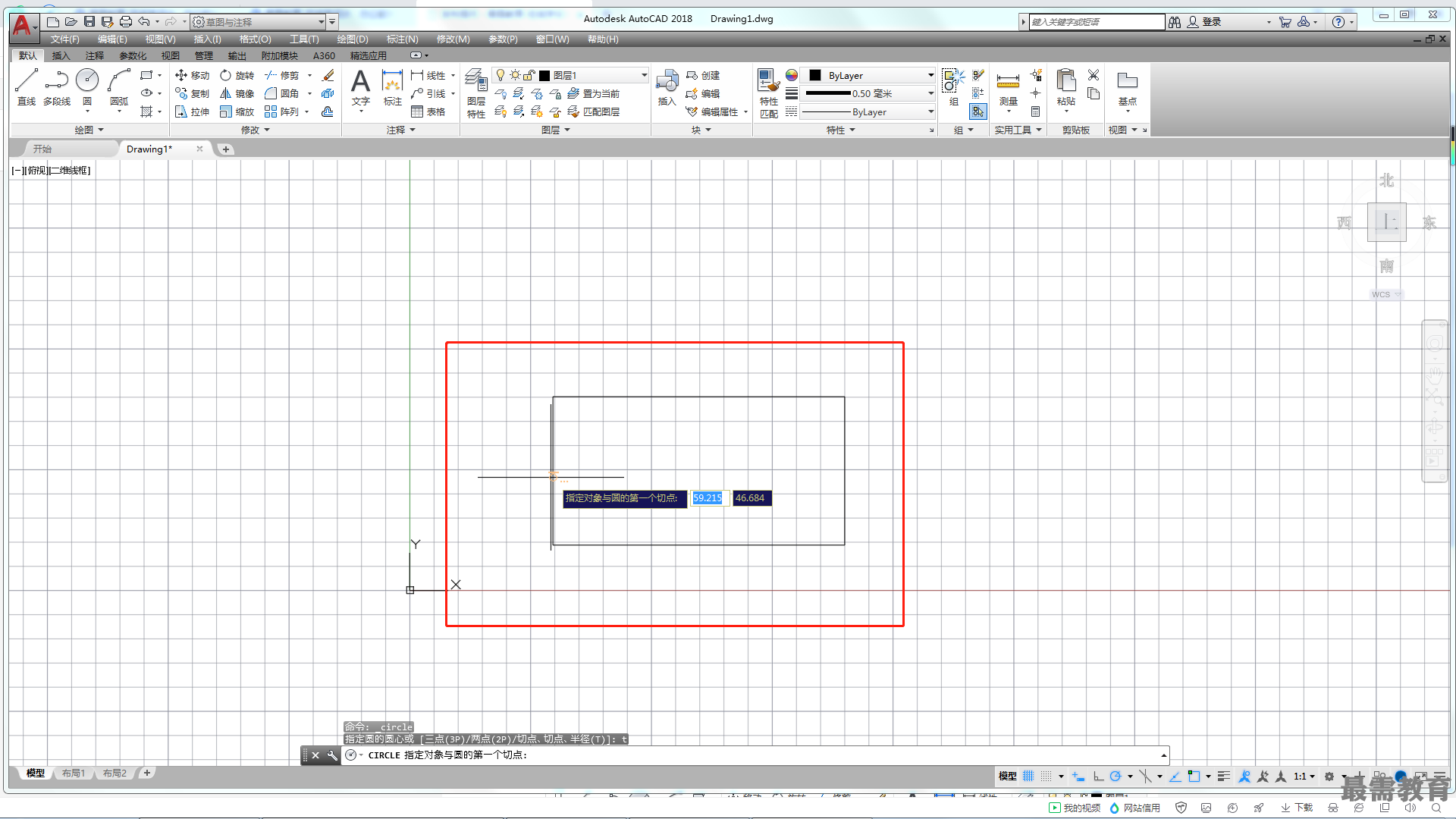Toggle object snap (2D osnap) in status bar
Screen dimensions: 1456x819
(x=1194, y=776)
